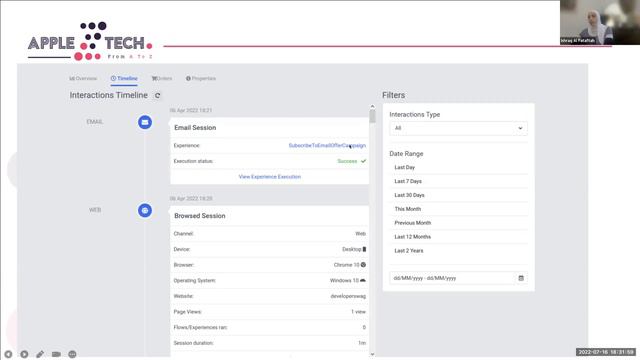Open the Properties tab
640x360 pixels.
(201, 78)
